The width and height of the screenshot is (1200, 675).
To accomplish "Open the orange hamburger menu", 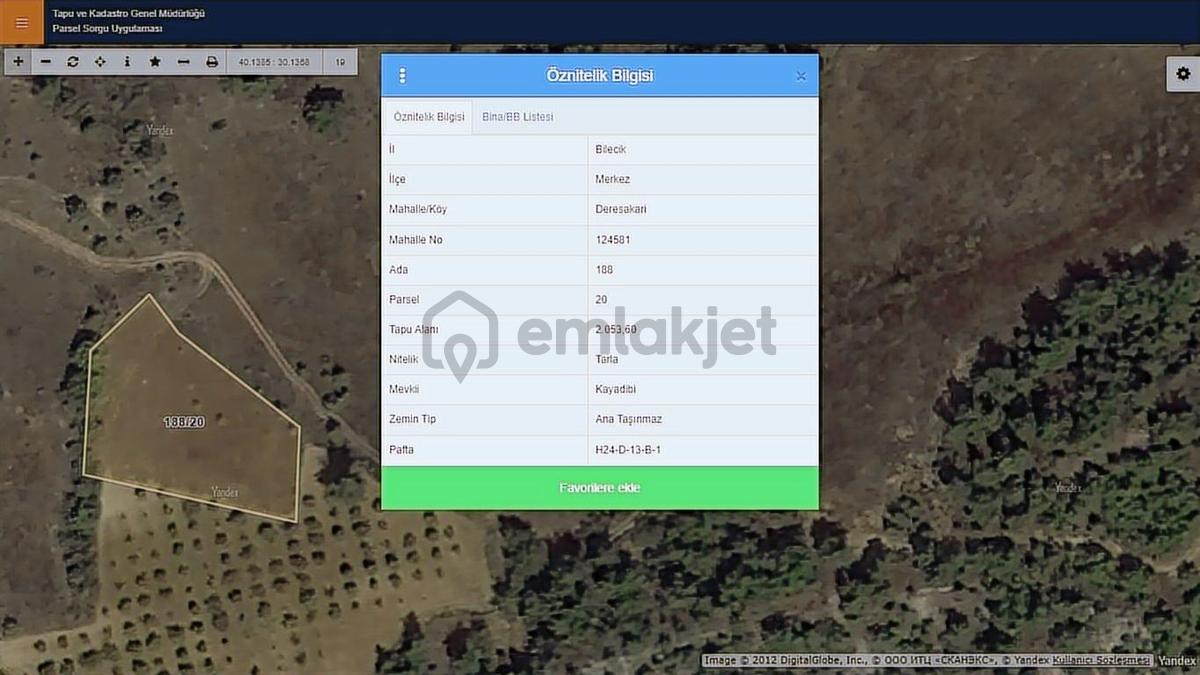I will pyautogui.click(x=22, y=22).
